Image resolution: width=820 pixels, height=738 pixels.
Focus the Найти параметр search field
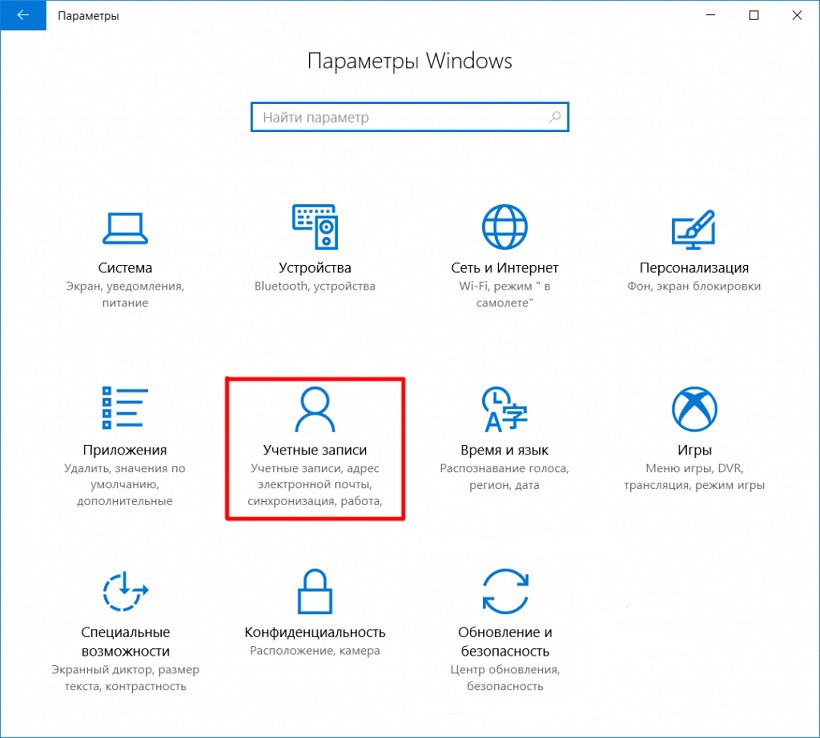[409, 117]
